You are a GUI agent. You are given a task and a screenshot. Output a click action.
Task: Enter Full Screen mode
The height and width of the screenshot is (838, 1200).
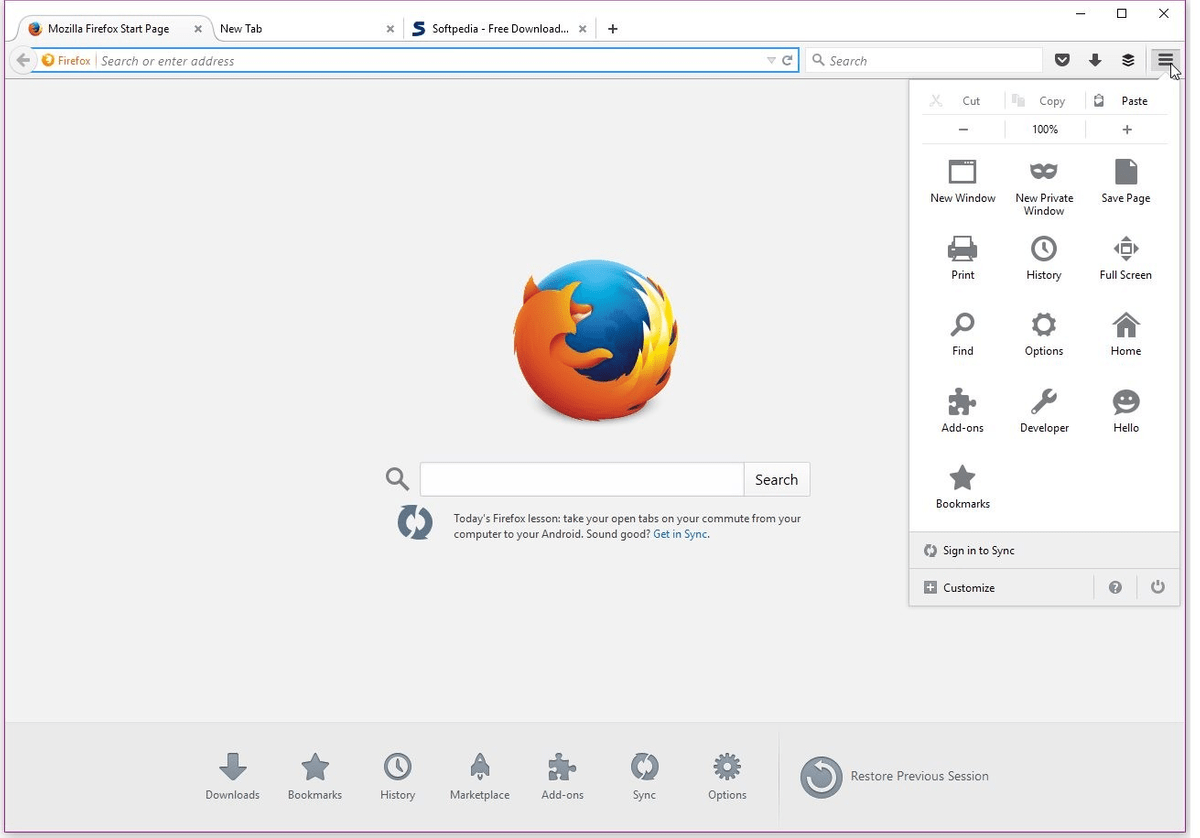pos(1126,258)
